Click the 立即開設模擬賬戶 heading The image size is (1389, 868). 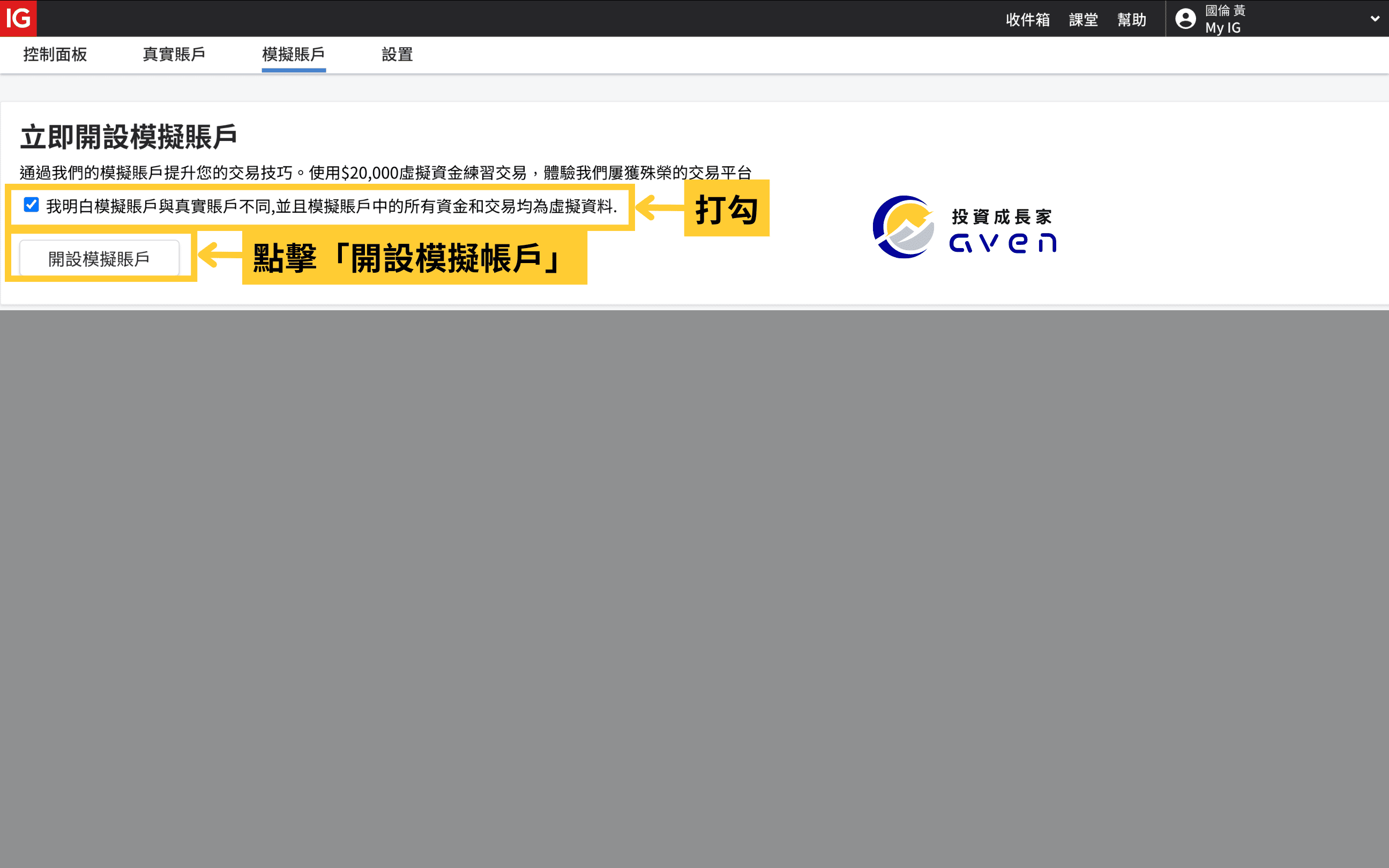coord(129,137)
